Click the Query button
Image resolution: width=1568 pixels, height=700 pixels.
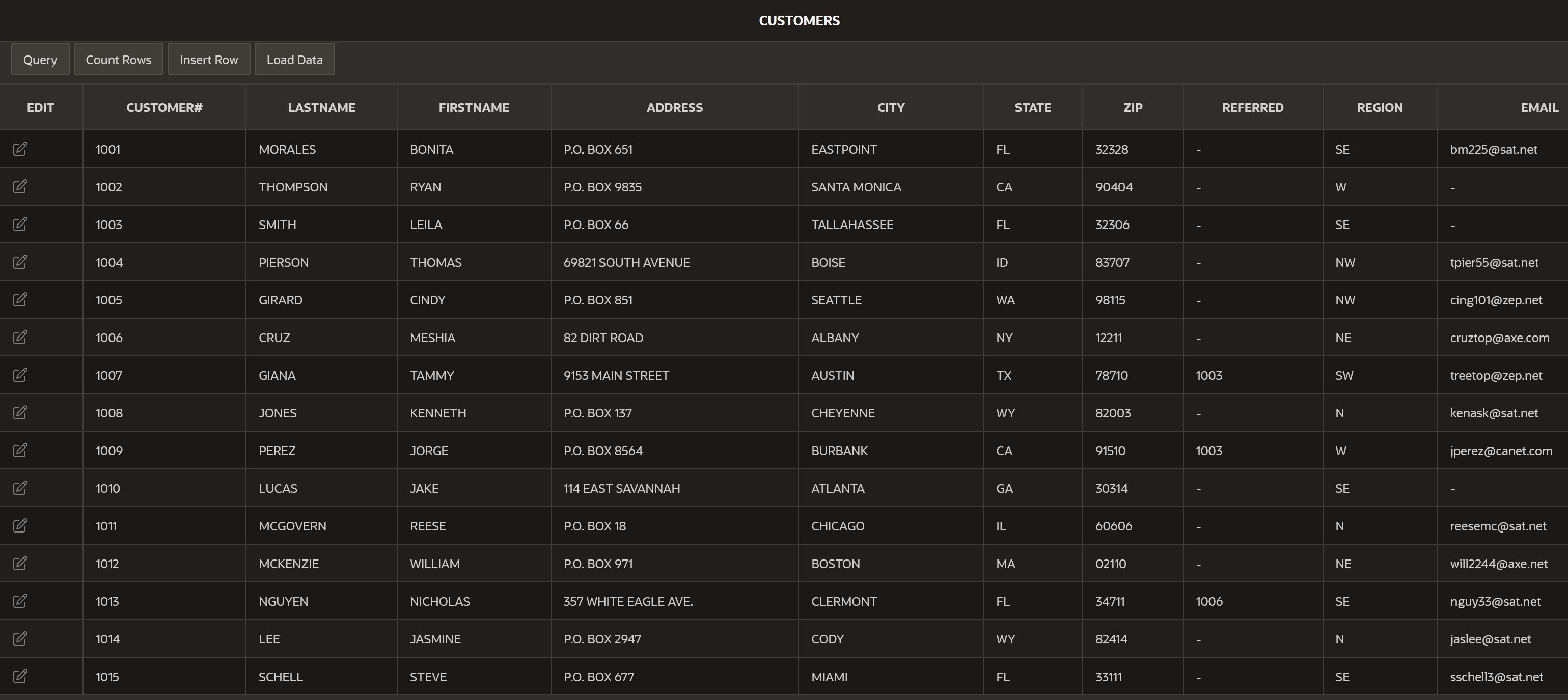click(x=40, y=60)
